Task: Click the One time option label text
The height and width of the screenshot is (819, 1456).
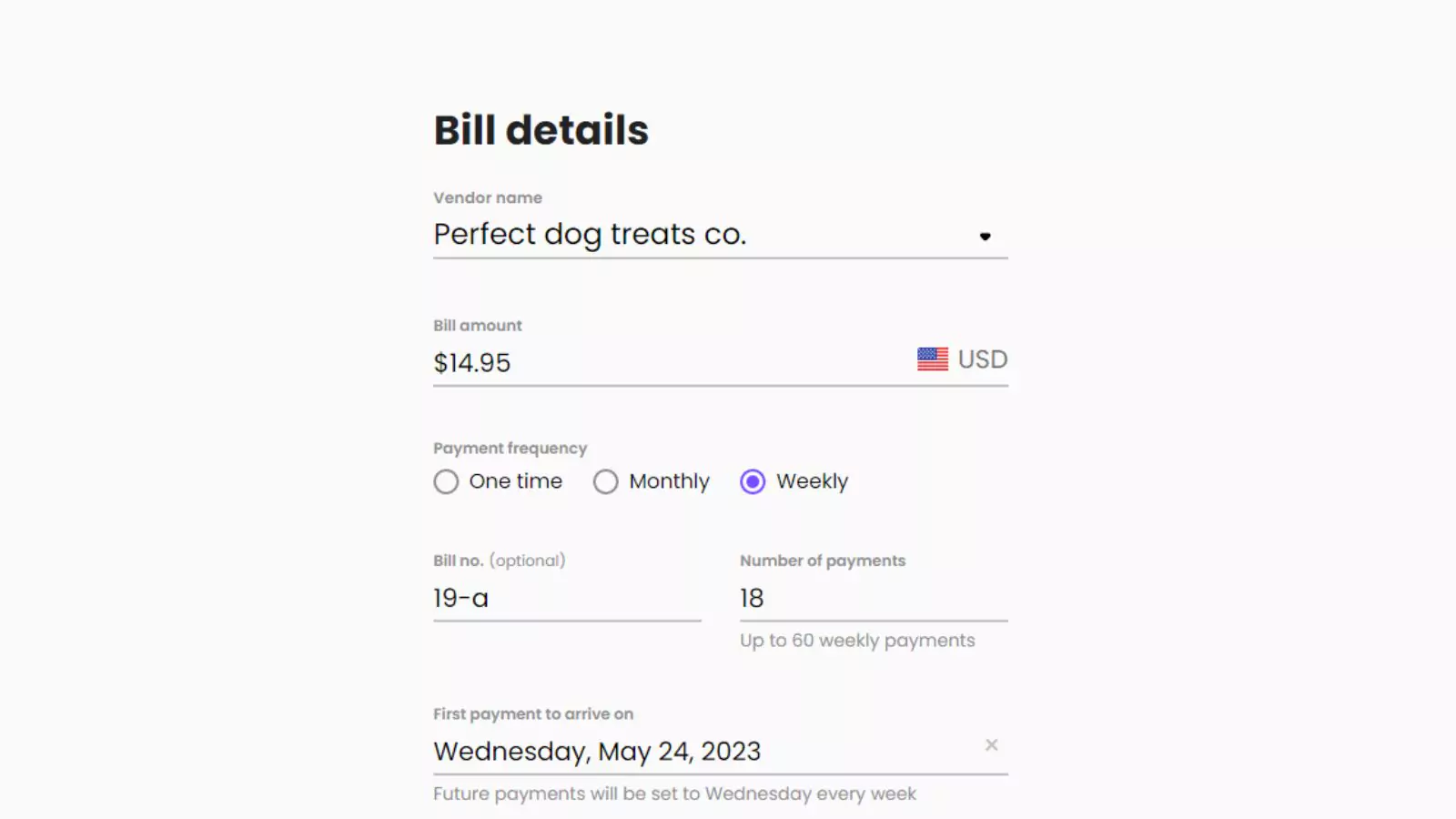Action: [x=515, y=481]
